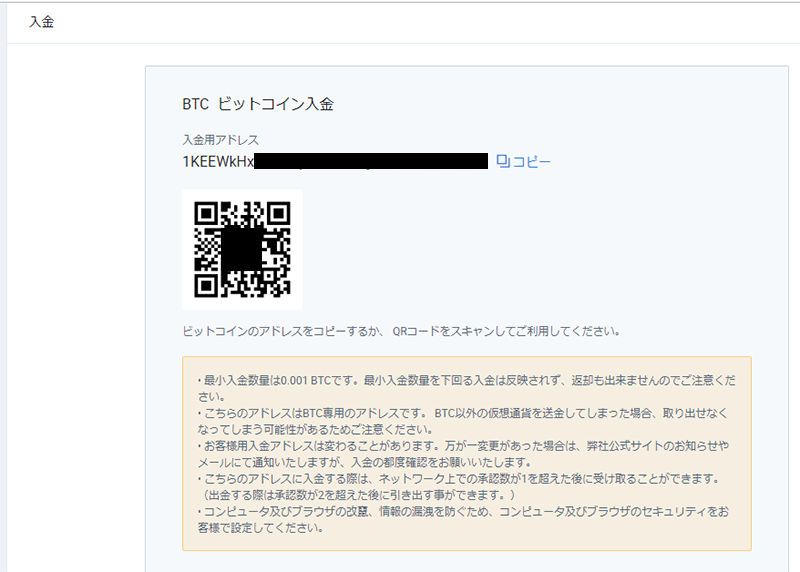Image resolution: width=800 pixels, height=572 pixels.
Task: Click the 最小入金数量は0.001 BTC notice line
Action: [466, 388]
